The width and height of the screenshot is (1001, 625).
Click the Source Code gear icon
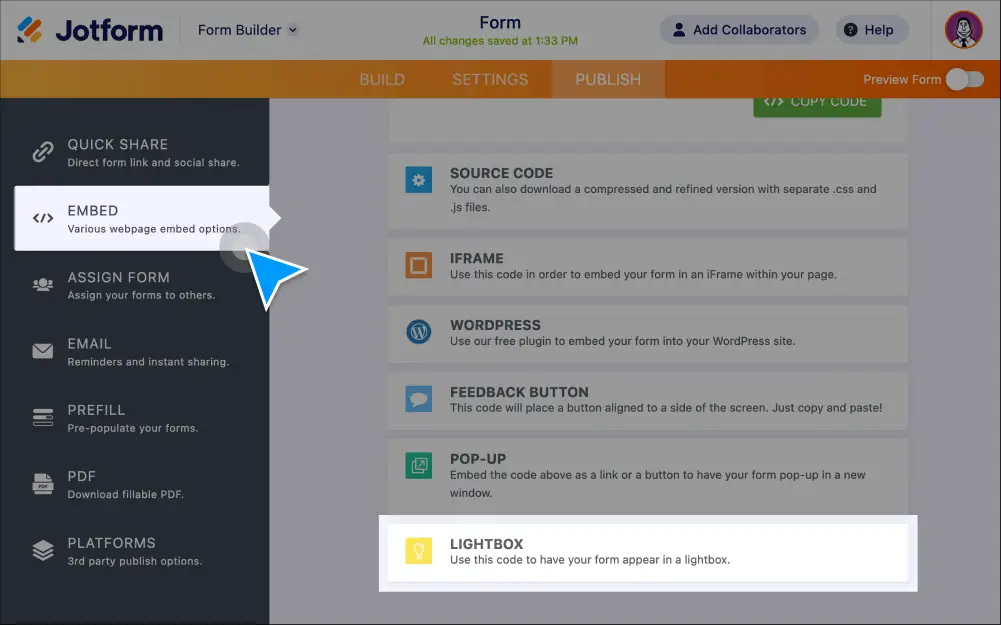[421, 180]
